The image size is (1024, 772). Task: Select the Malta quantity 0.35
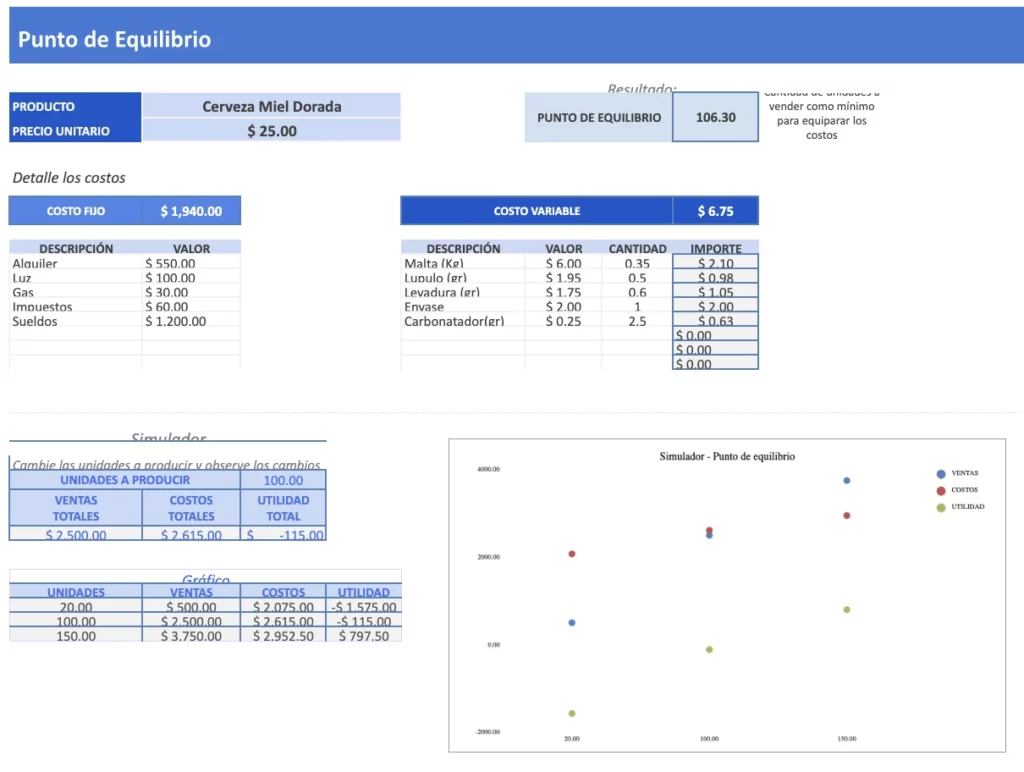tap(637, 263)
